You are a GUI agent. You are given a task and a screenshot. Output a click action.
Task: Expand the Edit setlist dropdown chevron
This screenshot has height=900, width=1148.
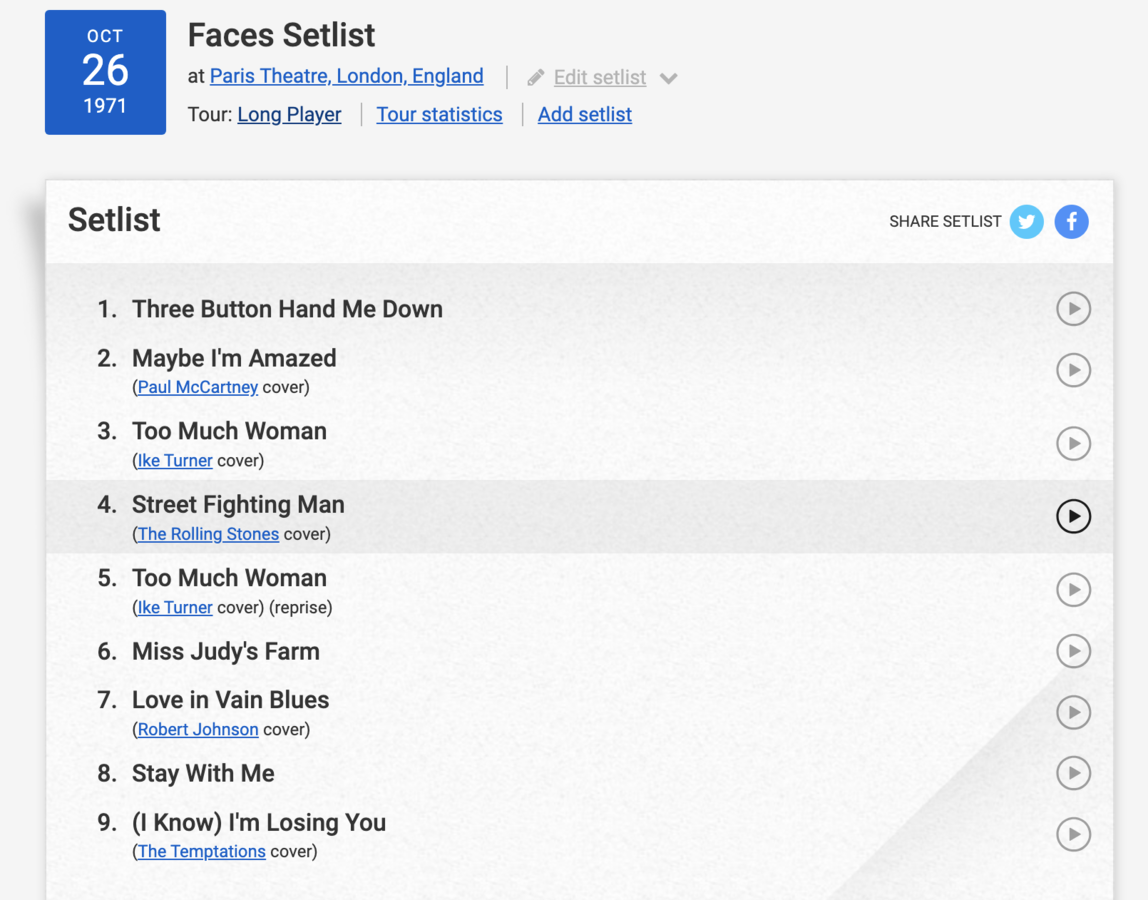pos(668,77)
